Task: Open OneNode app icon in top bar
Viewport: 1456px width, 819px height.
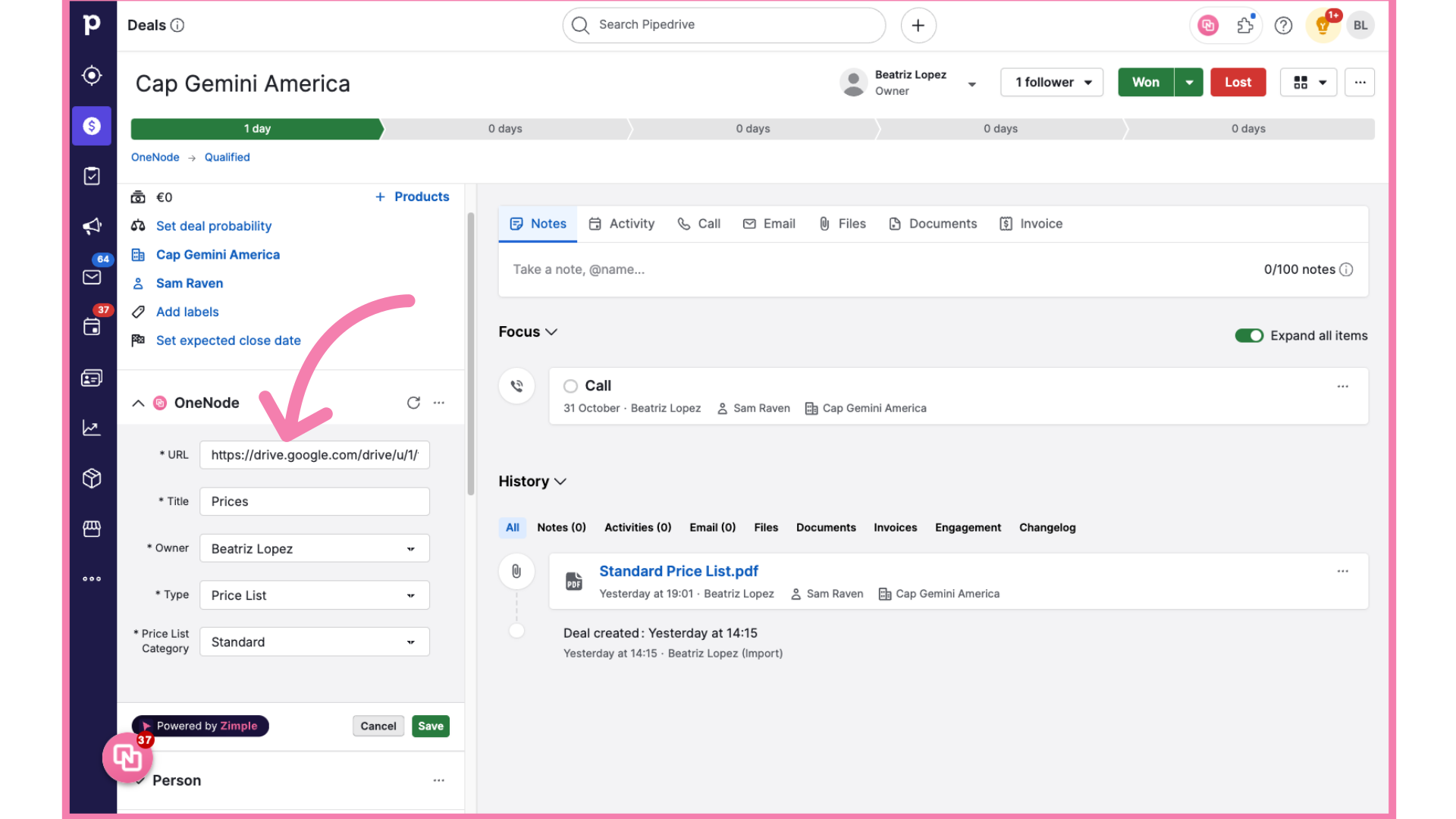Action: (1208, 25)
